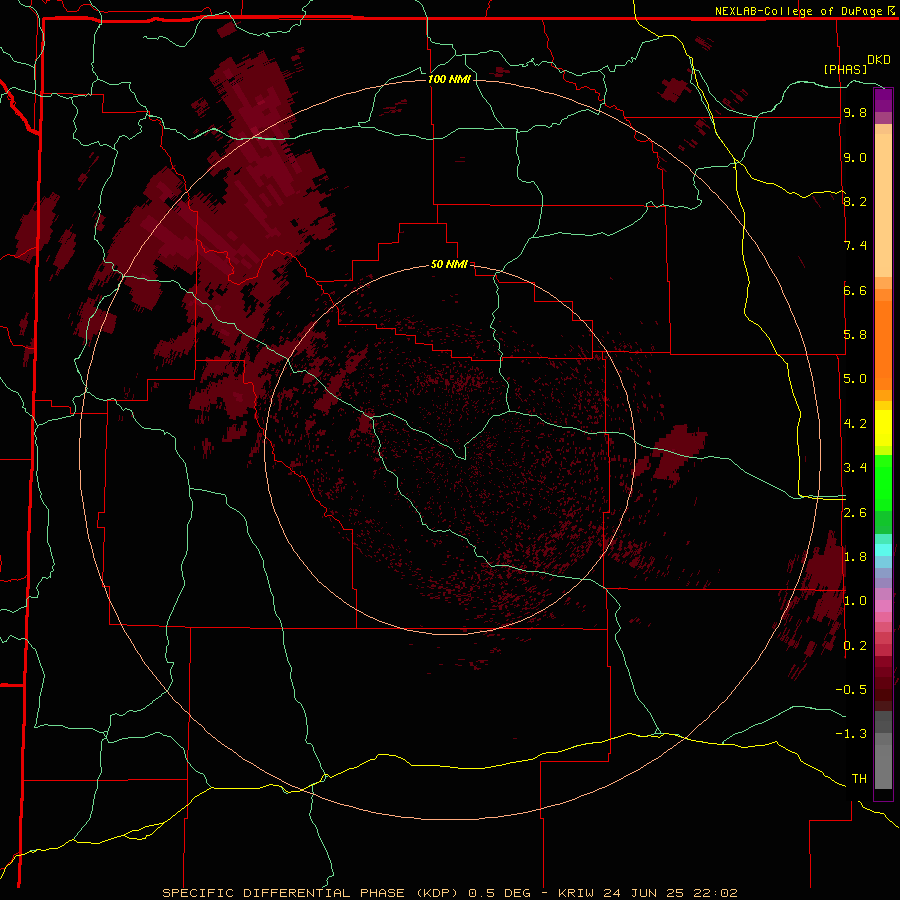Click the [PHAS] label above the legend
The width and height of the screenshot is (900, 900).
[x=845, y=69]
